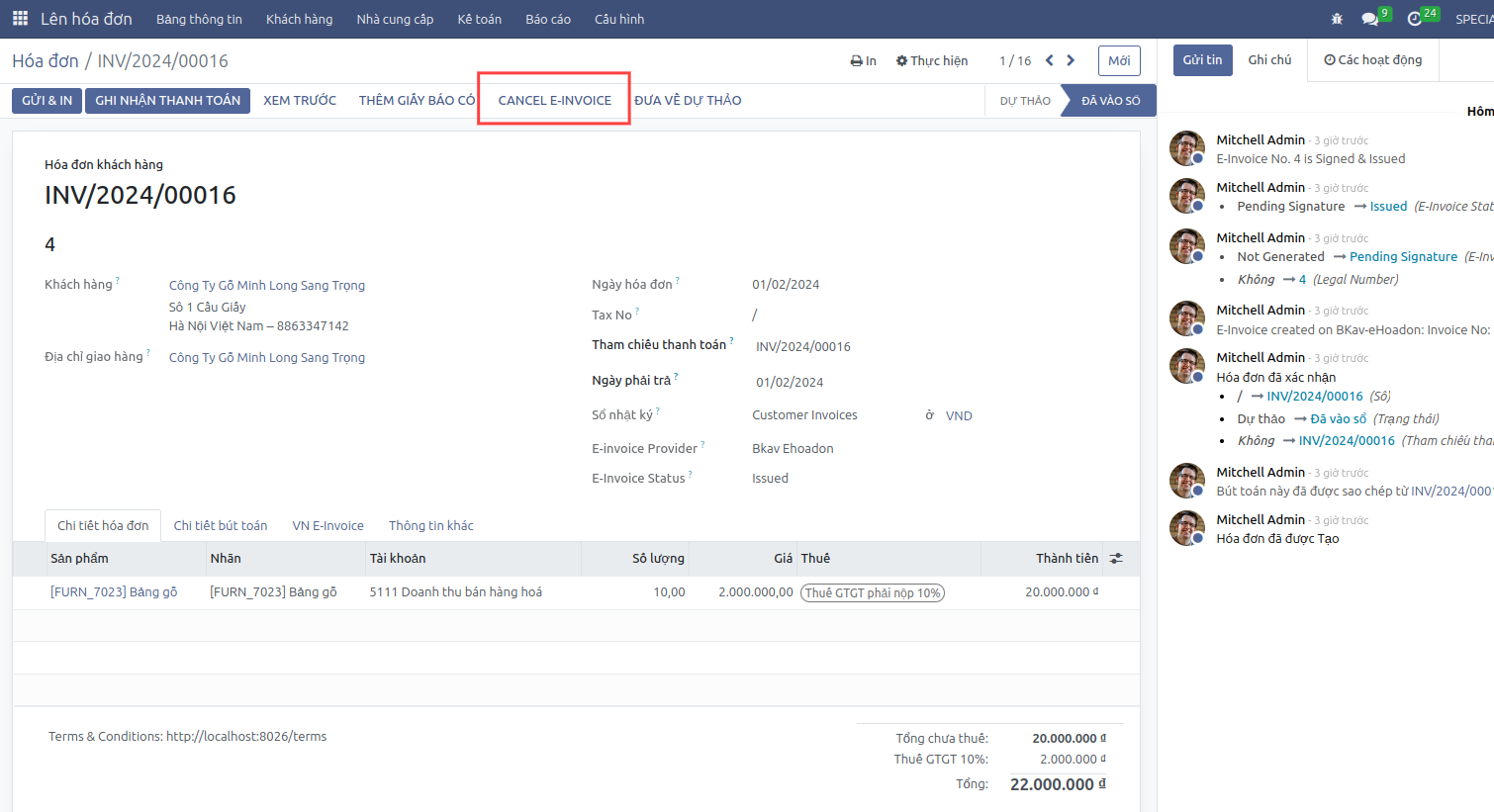Open the Thực hiện action dropdown
This screenshot has height=812, width=1494.
coord(932,60)
